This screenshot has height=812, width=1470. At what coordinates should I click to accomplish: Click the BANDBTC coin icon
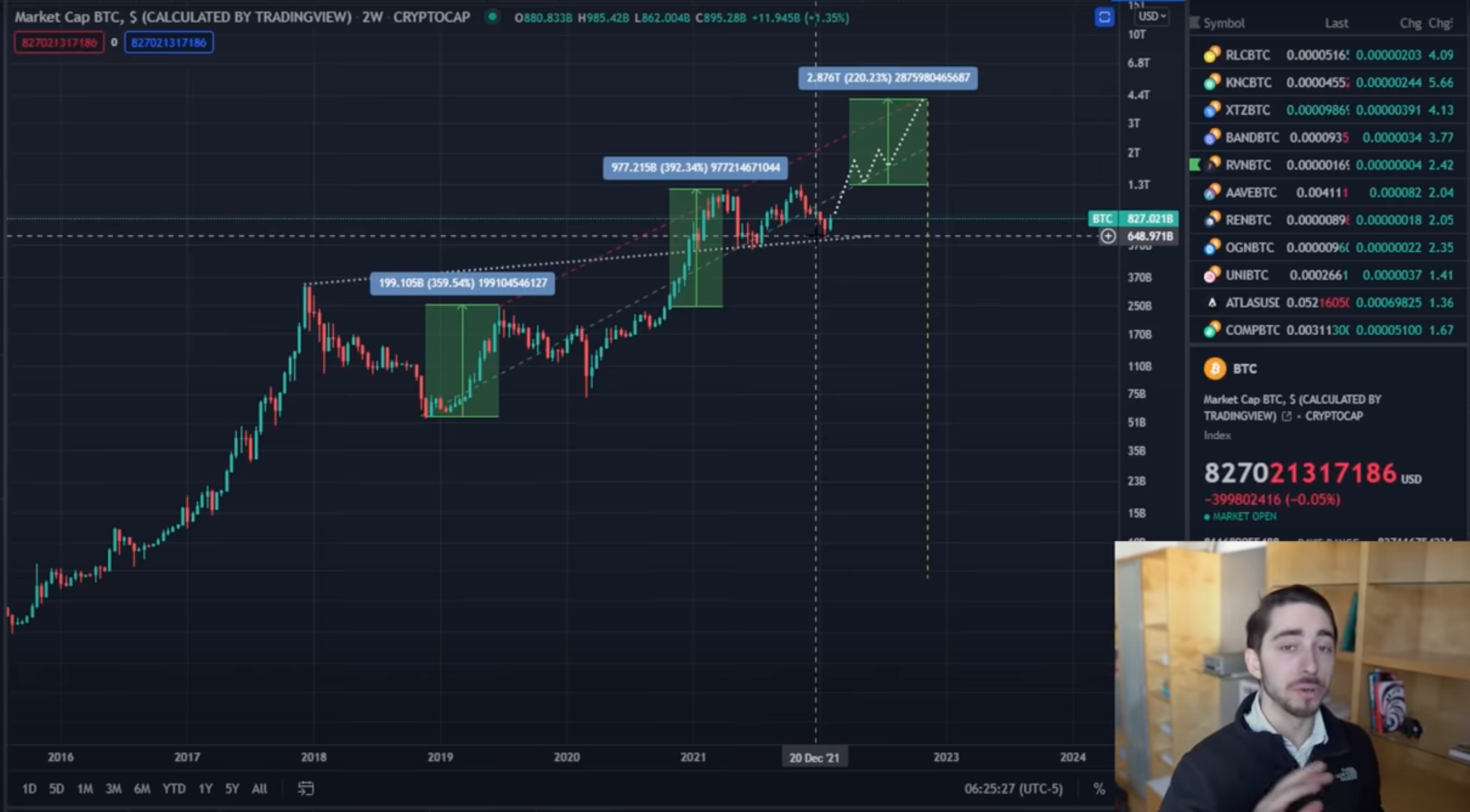pyautogui.click(x=1212, y=137)
